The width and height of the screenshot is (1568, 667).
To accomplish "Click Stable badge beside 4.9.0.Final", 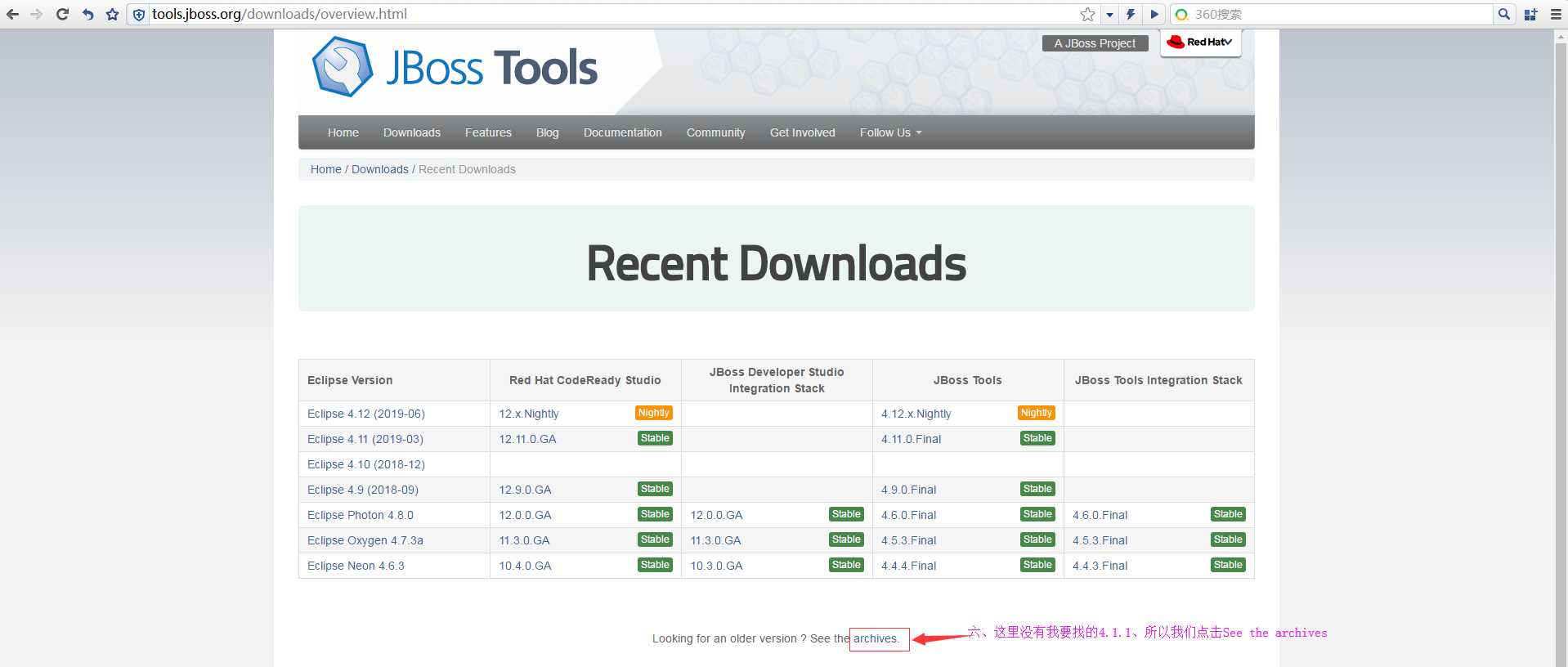I will click(x=1037, y=489).
